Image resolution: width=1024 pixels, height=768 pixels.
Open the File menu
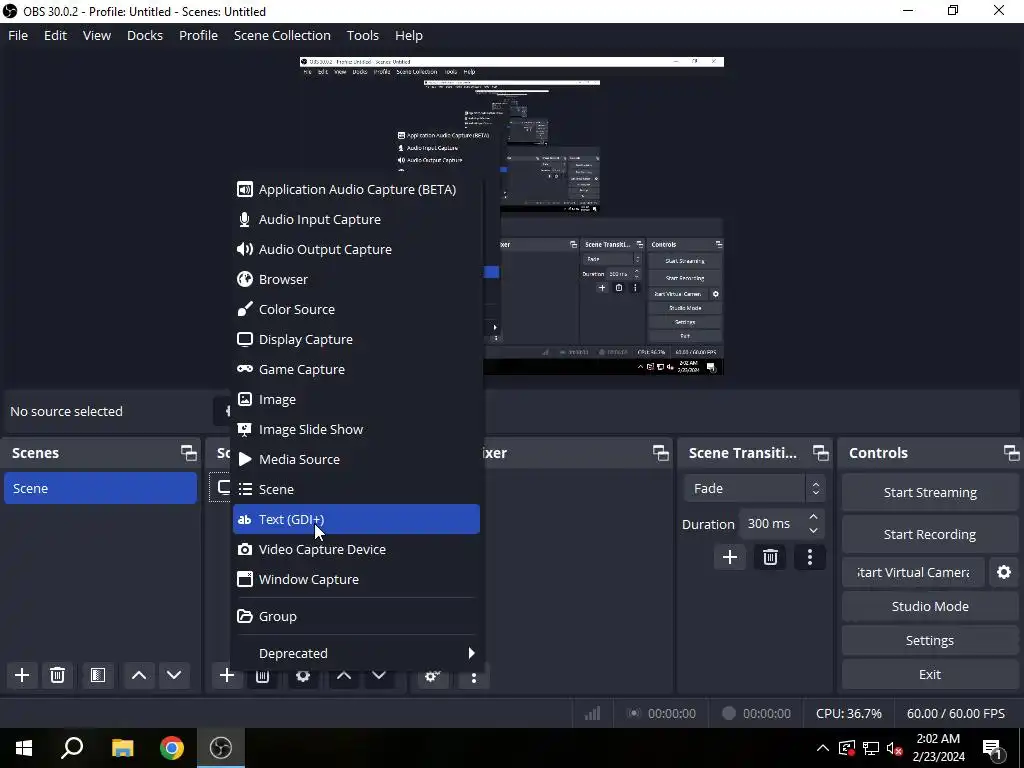pyautogui.click(x=18, y=35)
